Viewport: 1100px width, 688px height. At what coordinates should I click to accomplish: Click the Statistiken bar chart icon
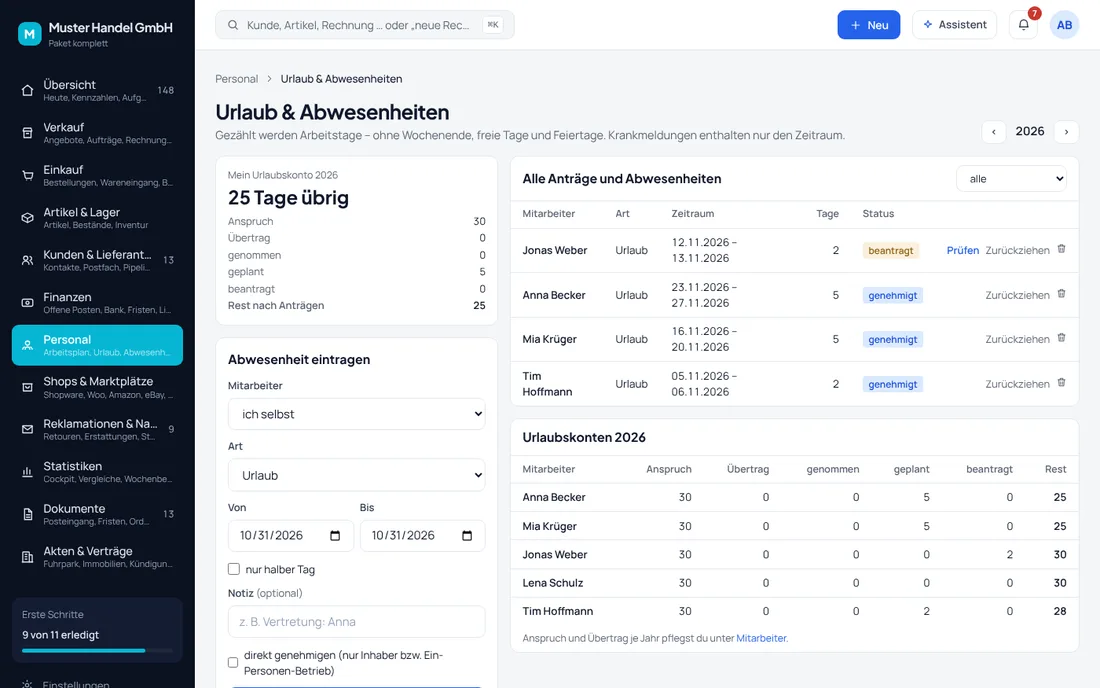(x=27, y=472)
